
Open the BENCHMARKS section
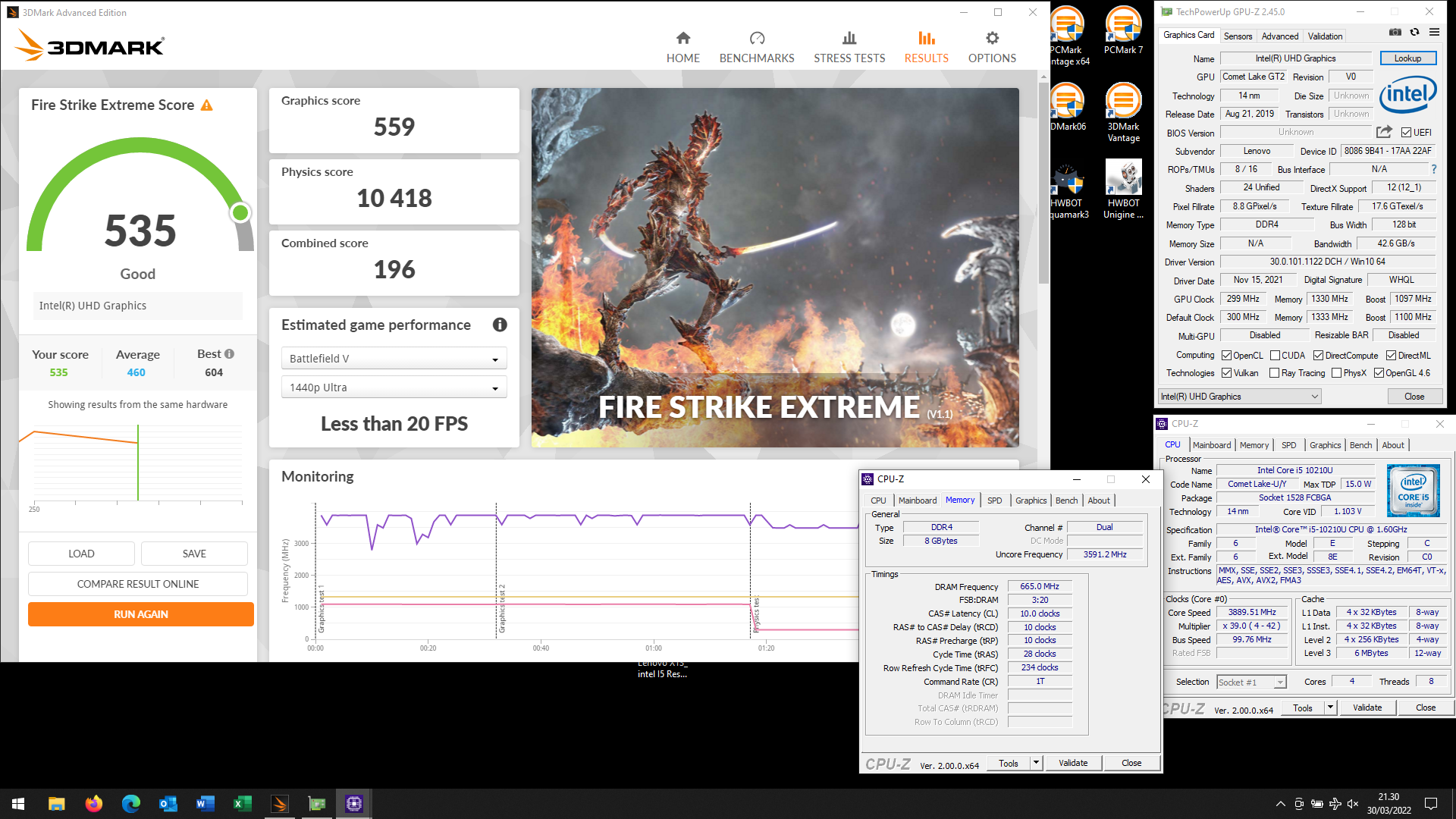[756, 47]
